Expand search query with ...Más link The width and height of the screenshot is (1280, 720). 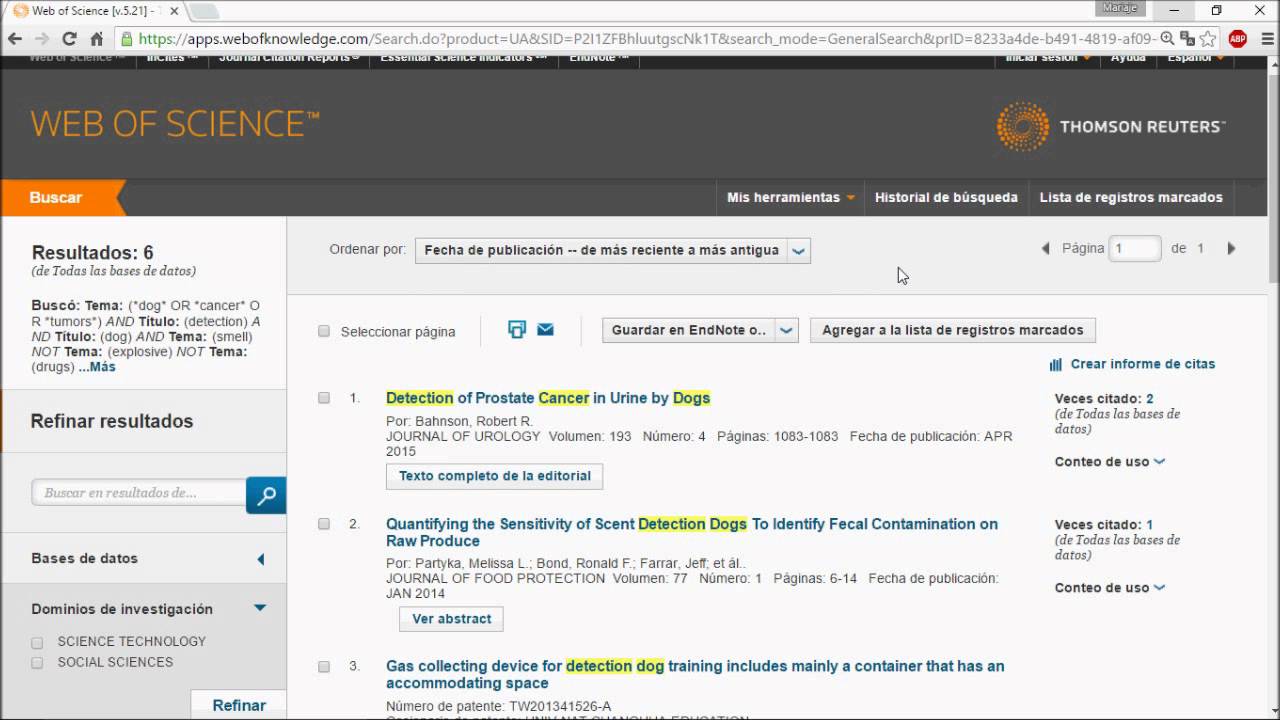tap(97, 367)
